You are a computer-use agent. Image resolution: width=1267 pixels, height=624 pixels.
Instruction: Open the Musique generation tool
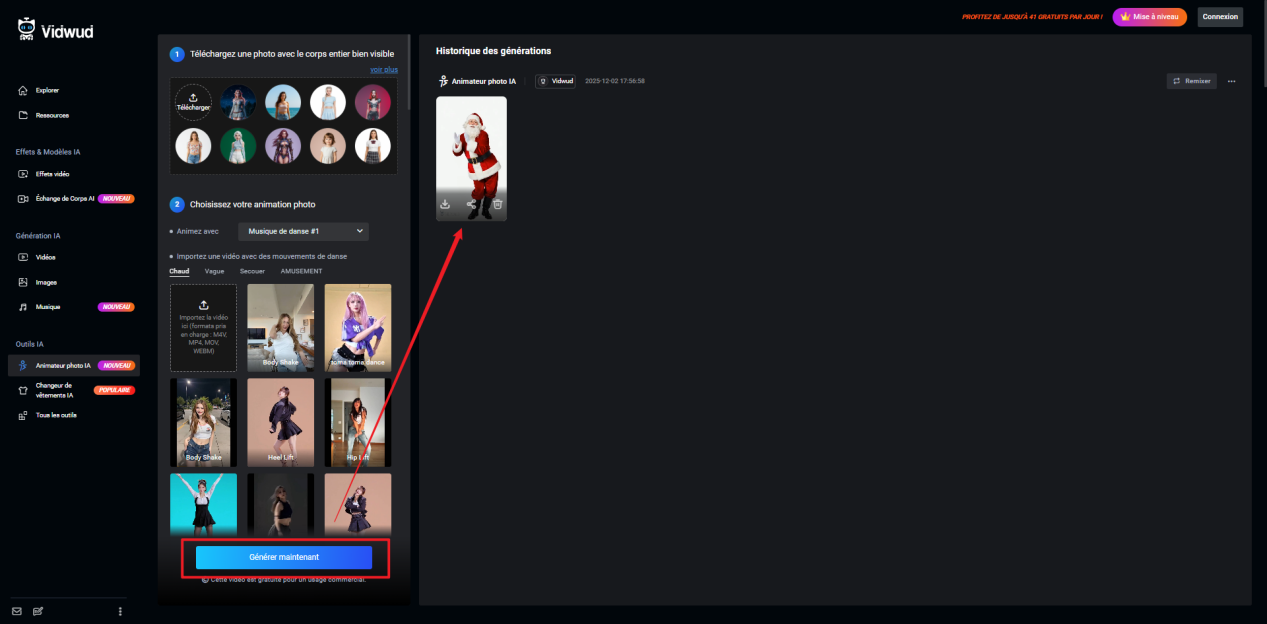coord(47,306)
